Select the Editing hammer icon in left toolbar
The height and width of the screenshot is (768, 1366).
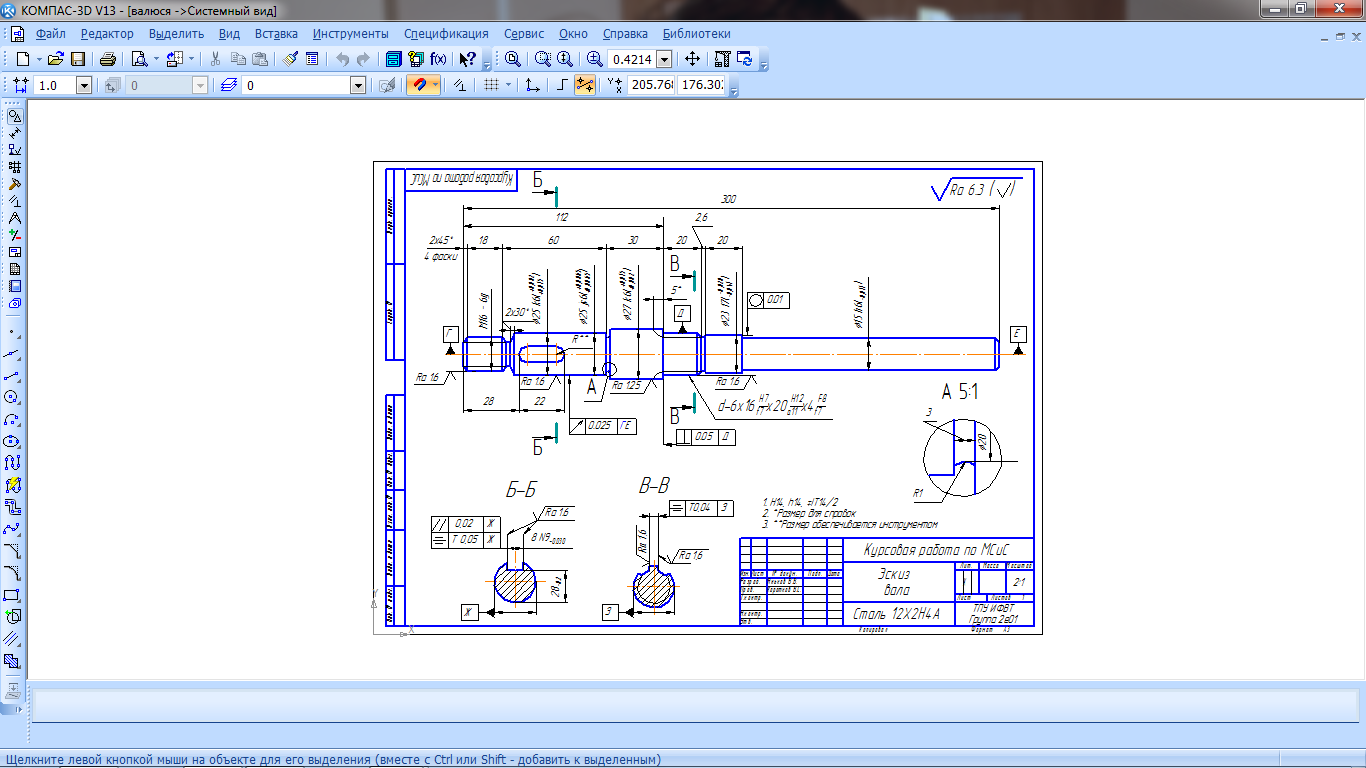(15, 184)
